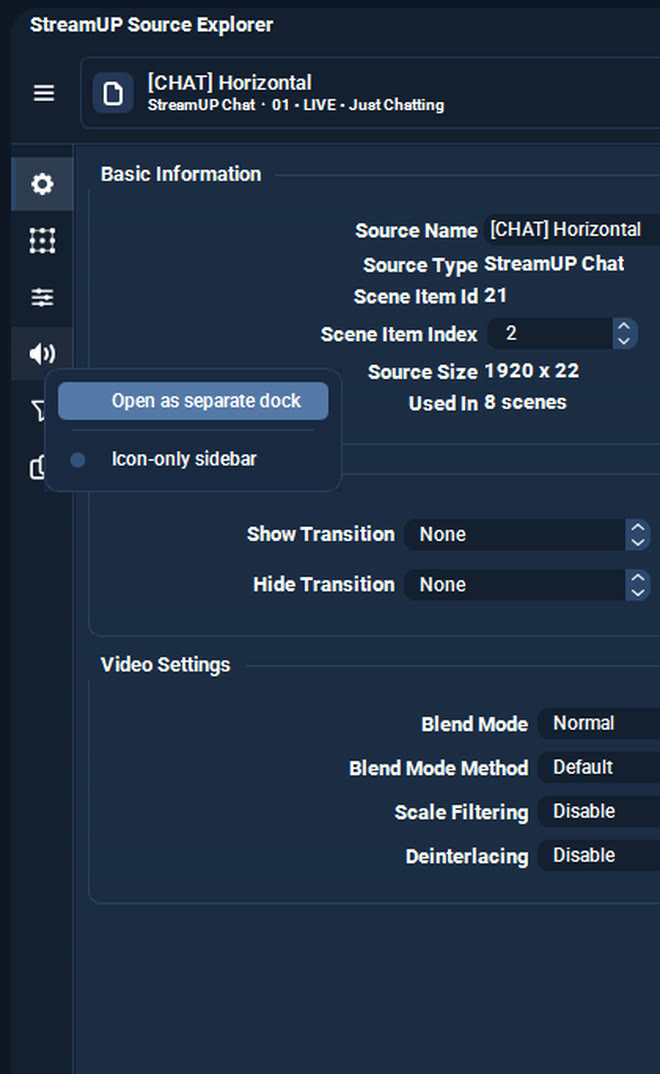Choose Open as separate dock
Screen dimensions: 660x1074
click(193, 401)
